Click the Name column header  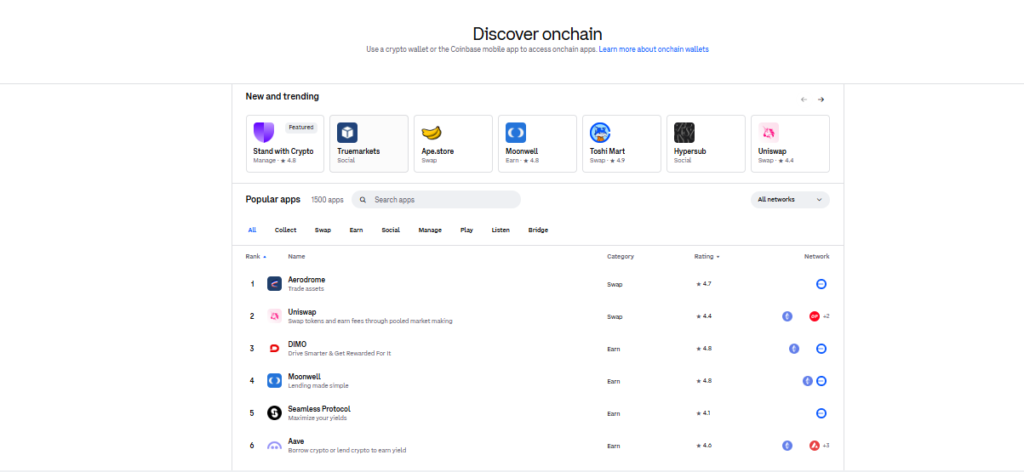click(x=296, y=257)
